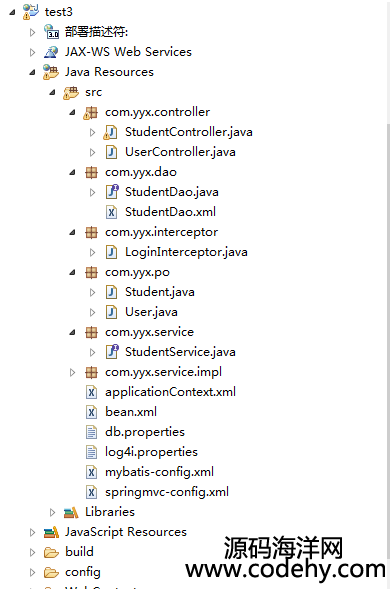
Task: Select the UserController.java label
Action: point(180,152)
